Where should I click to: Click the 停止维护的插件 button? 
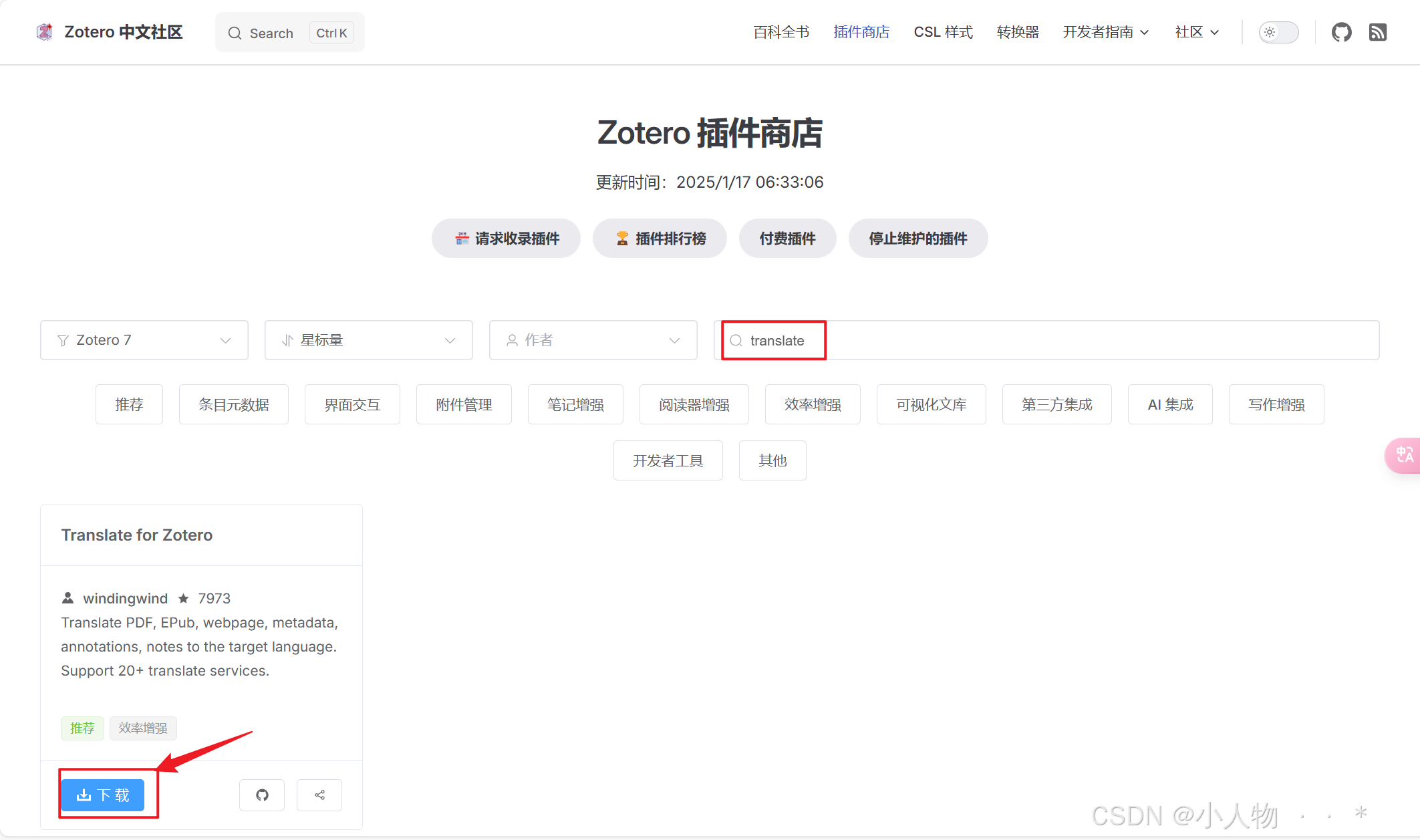click(x=918, y=239)
